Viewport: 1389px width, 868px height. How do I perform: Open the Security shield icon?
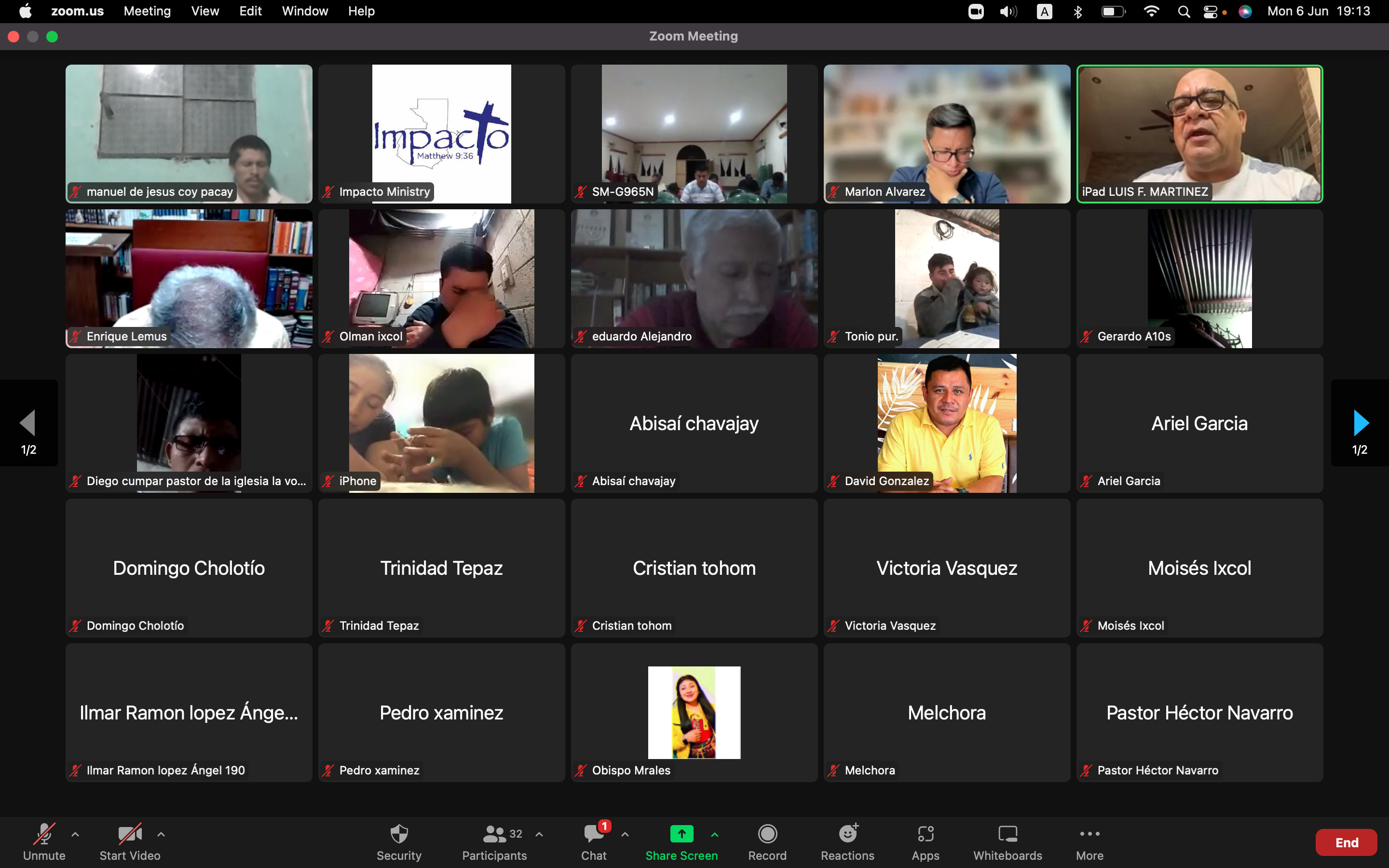399,834
